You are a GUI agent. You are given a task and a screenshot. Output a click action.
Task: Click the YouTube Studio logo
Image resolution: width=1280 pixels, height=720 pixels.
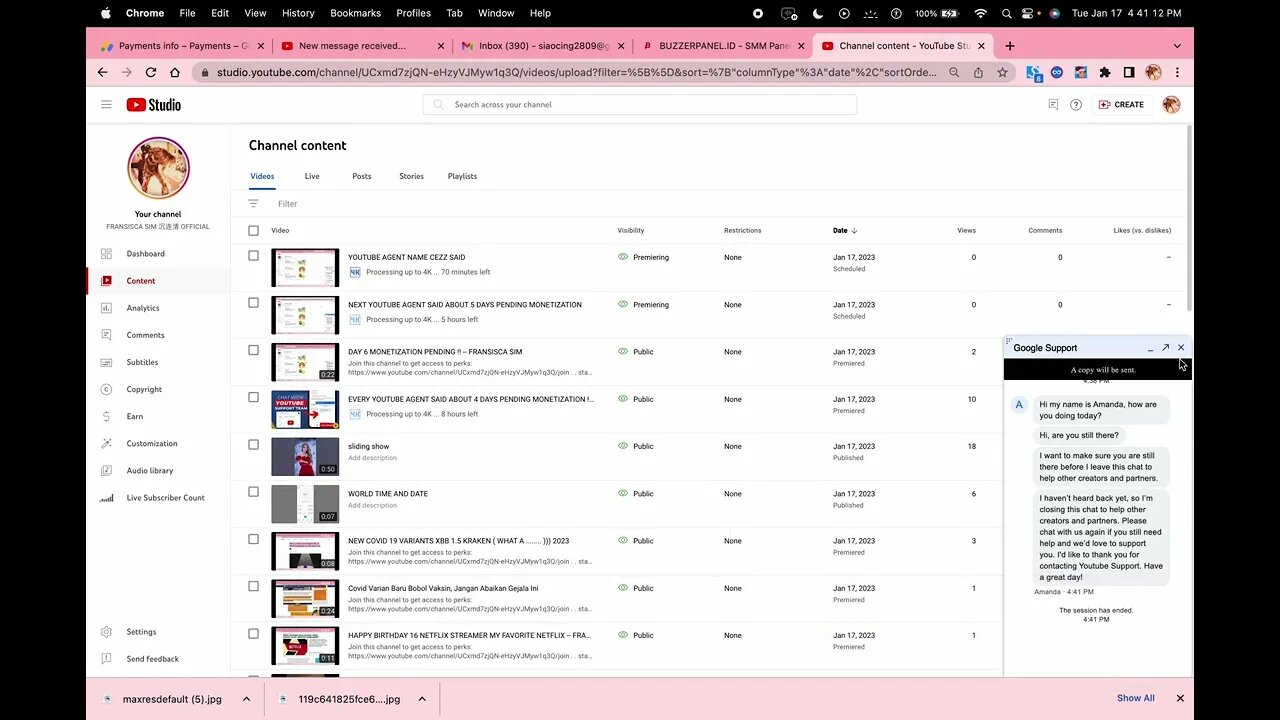click(153, 104)
